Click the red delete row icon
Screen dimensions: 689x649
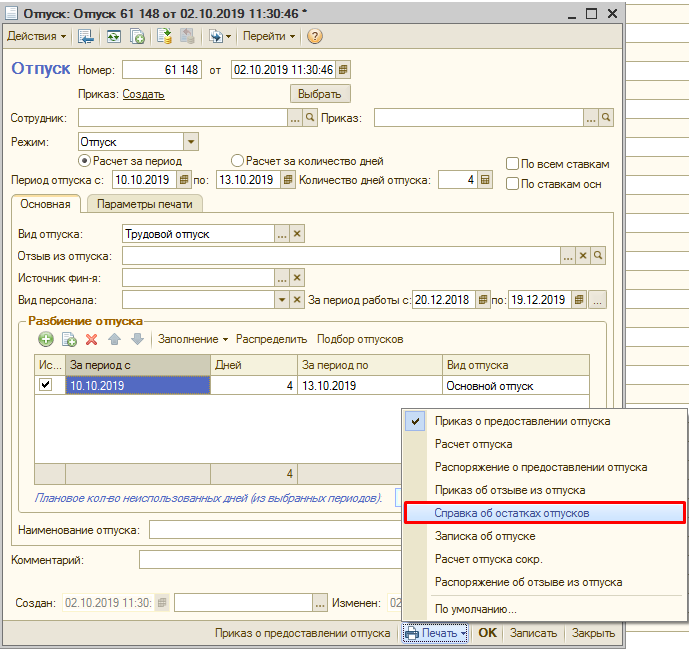pyautogui.click(x=91, y=339)
